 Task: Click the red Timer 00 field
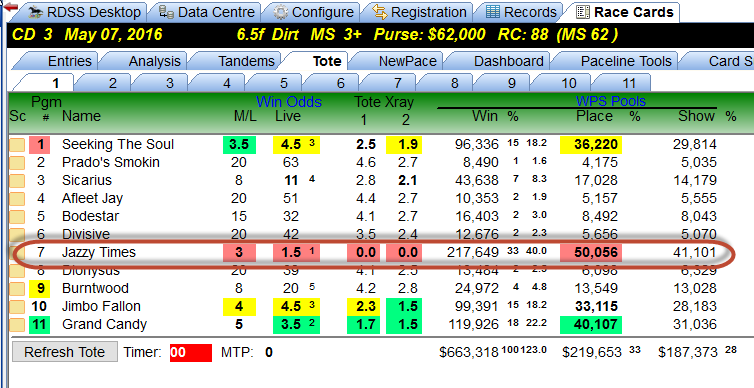click(x=190, y=352)
